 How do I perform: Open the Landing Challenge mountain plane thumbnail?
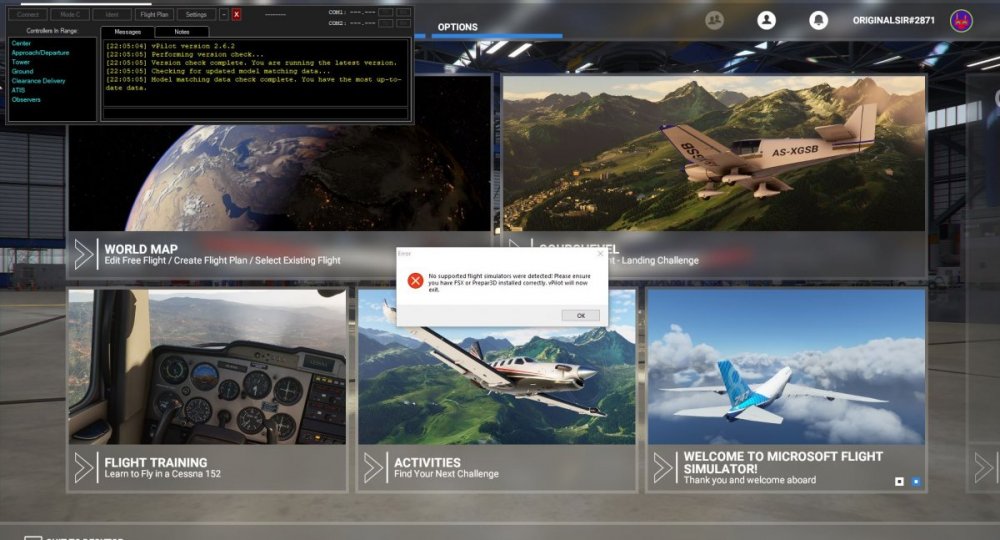(714, 154)
